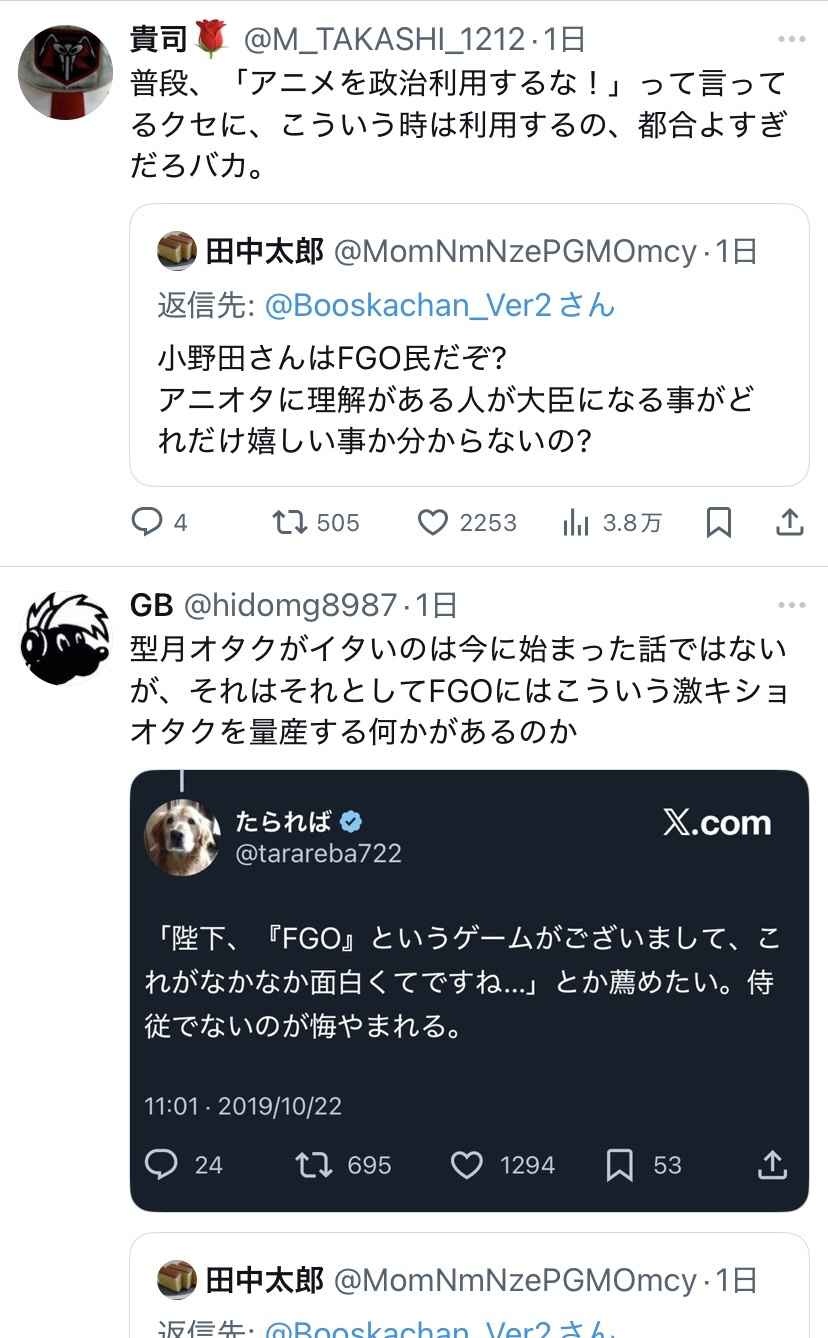
Task: Open more options for GB's tweet
Action: [x=791, y=605]
